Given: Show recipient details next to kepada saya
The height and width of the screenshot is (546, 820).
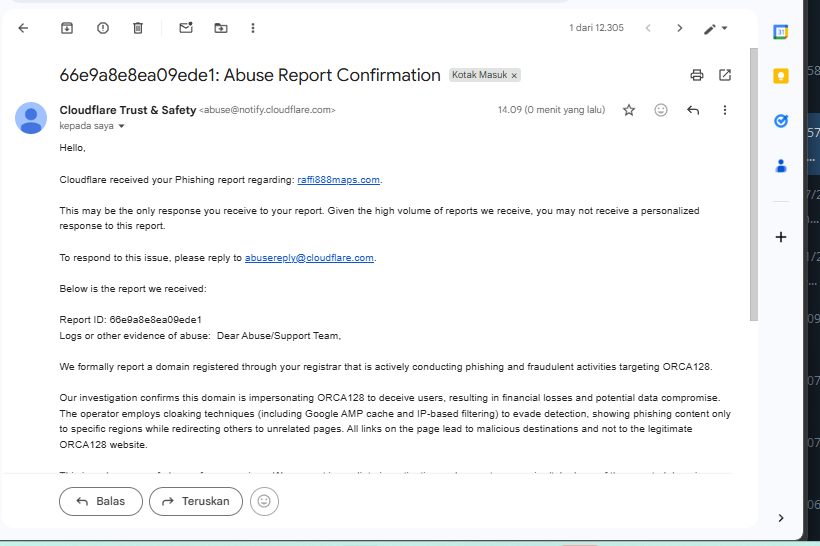Looking at the screenshot, I should pos(121,126).
